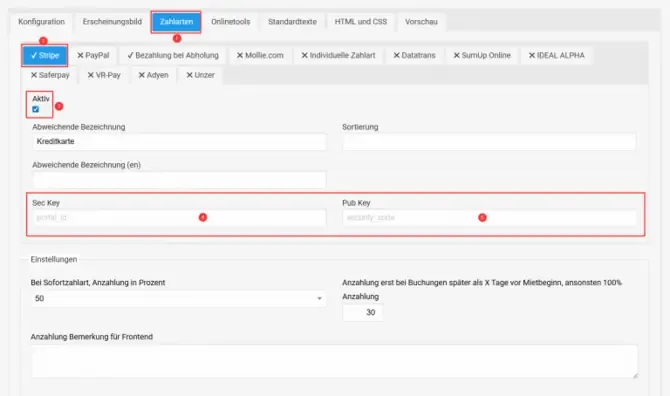This screenshot has width=670, height=396.
Task: Go to the Standardtexte tab
Action: tap(292, 22)
